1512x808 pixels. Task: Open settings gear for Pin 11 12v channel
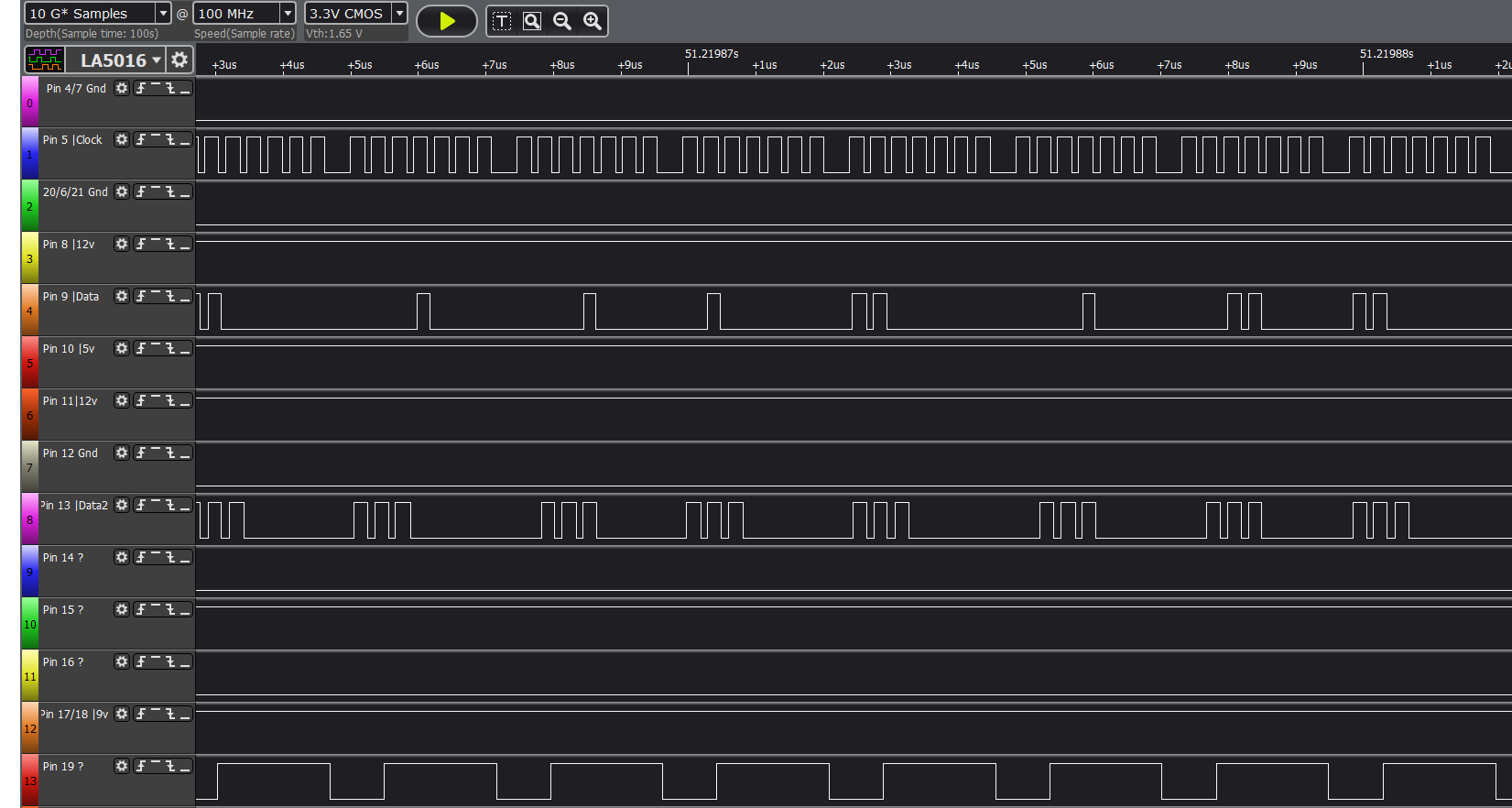pyautogui.click(x=122, y=400)
